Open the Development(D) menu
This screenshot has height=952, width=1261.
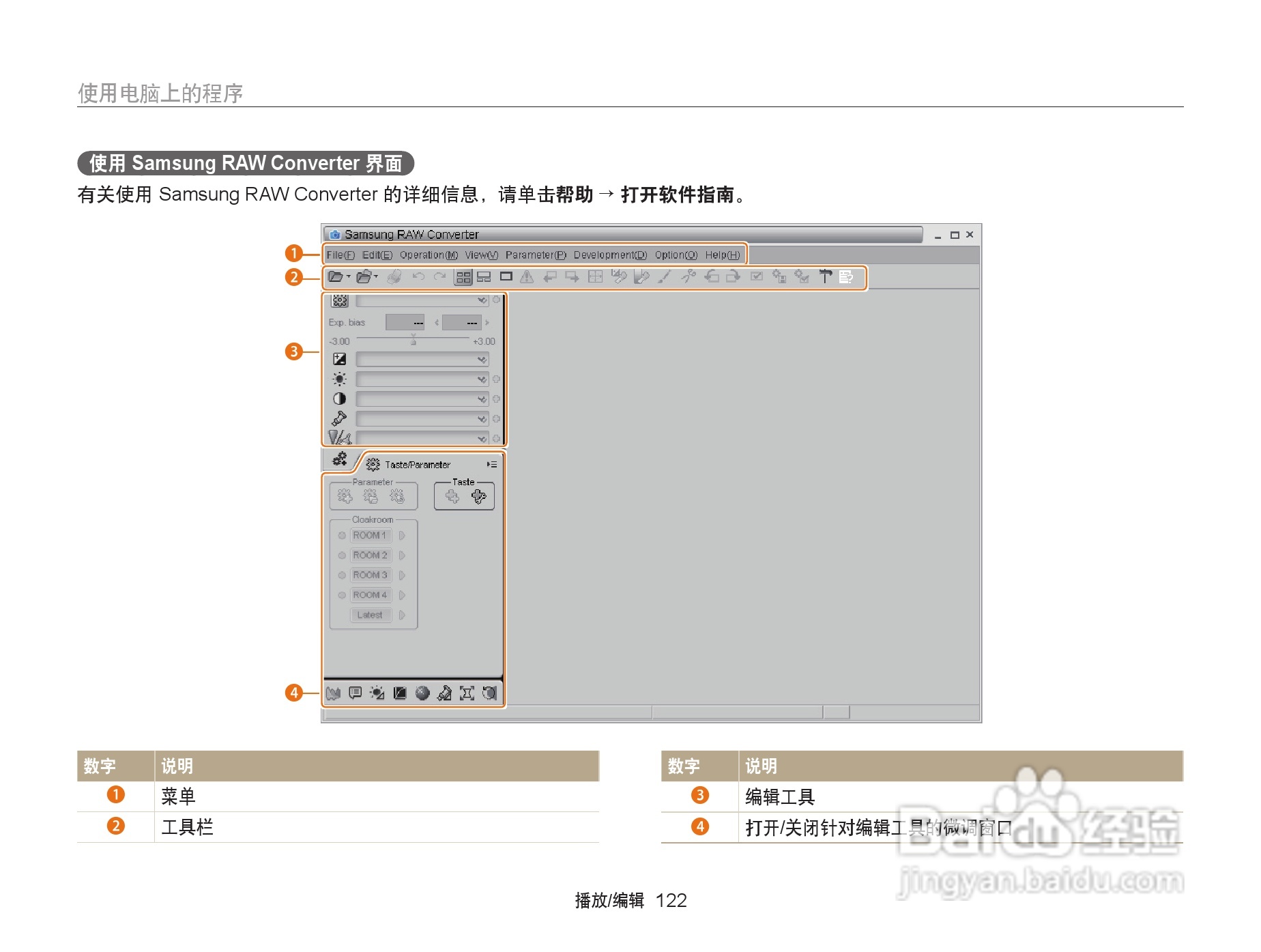click(610, 255)
